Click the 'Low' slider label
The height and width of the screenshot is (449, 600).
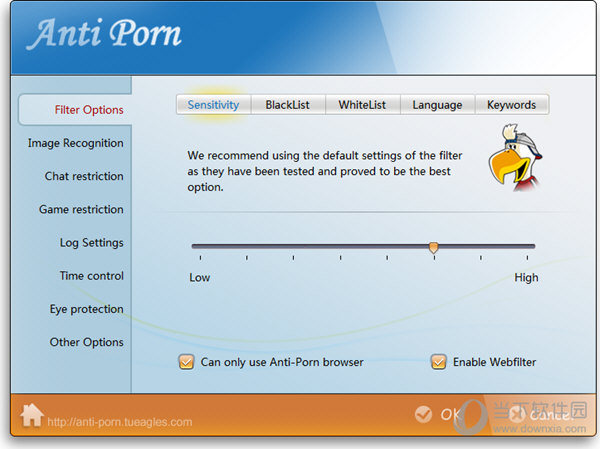pyautogui.click(x=199, y=278)
